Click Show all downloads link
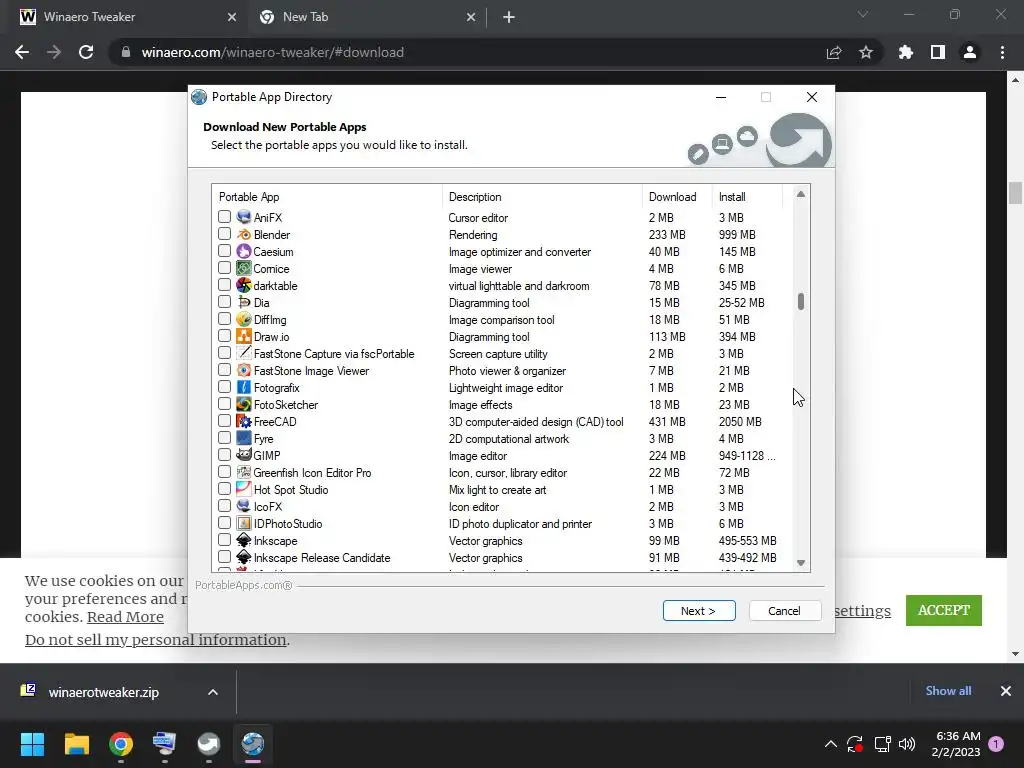1024x768 pixels. [x=948, y=691]
